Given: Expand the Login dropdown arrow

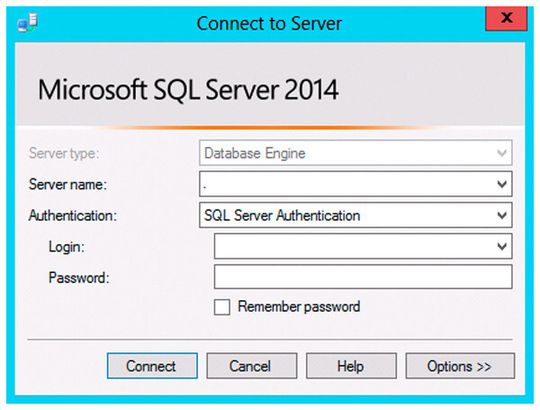Looking at the screenshot, I should pyautogui.click(x=502, y=246).
